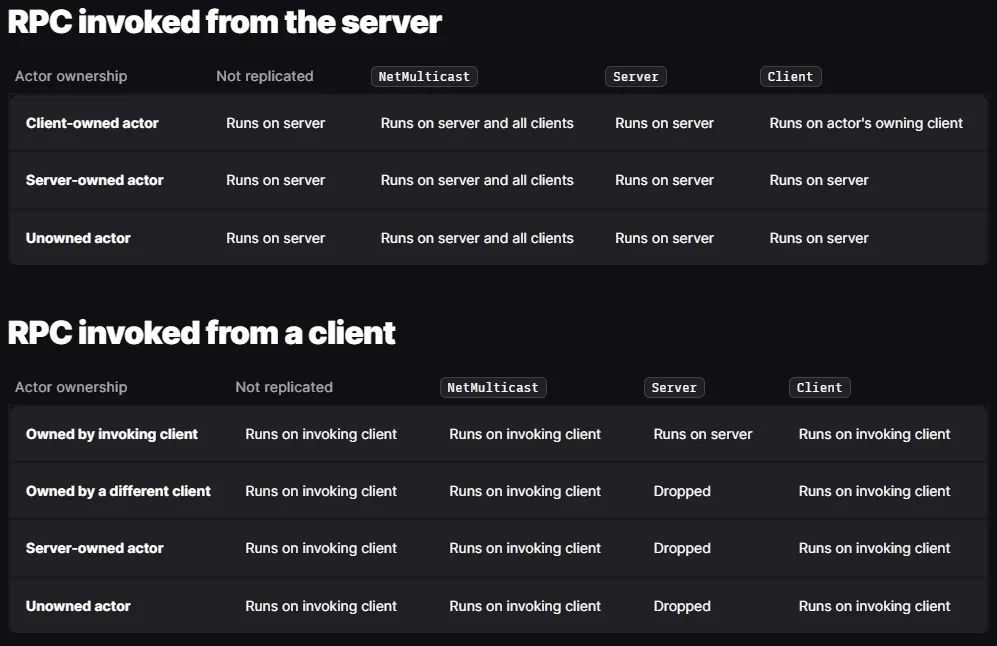Click the Server tag in the second table header
The height and width of the screenshot is (646, 997).
click(x=674, y=387)
